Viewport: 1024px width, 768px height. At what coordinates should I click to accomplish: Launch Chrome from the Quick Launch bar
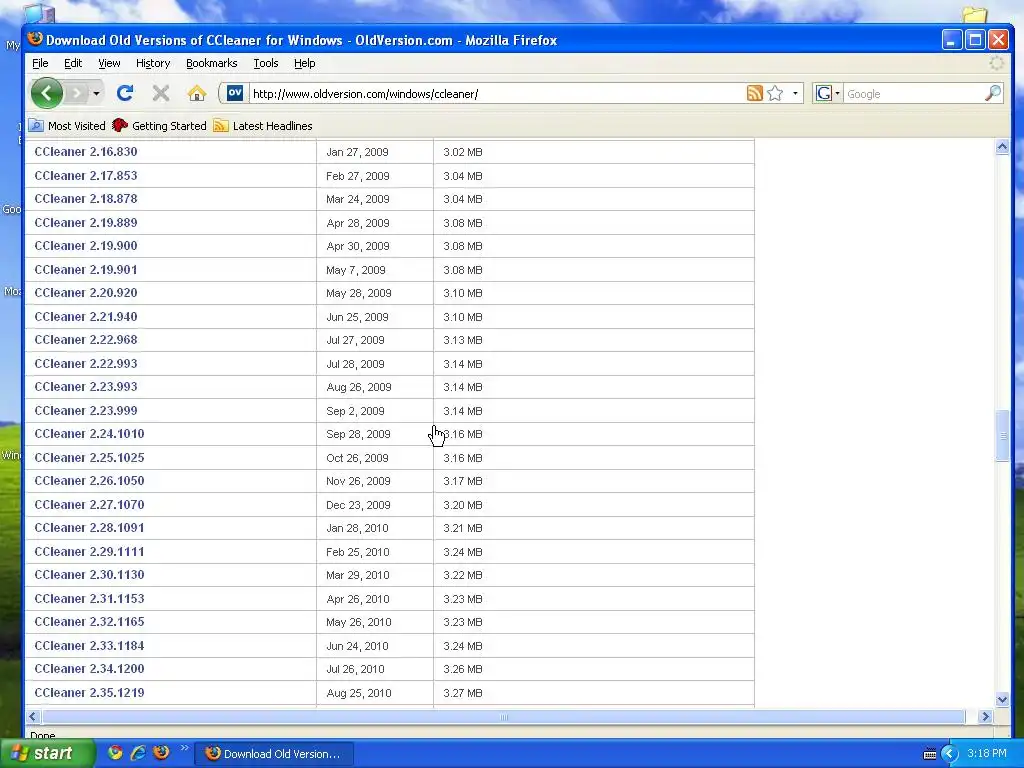(115, 753)
